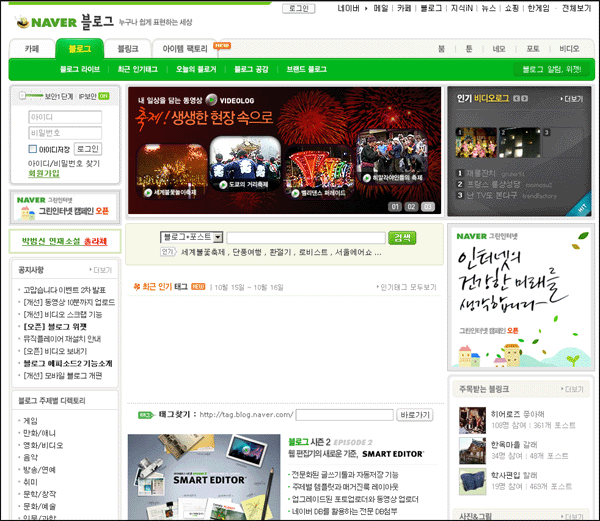Screen dimensions: 600x521
Task: Select banner page 01
Action: [x=395, y=207]
